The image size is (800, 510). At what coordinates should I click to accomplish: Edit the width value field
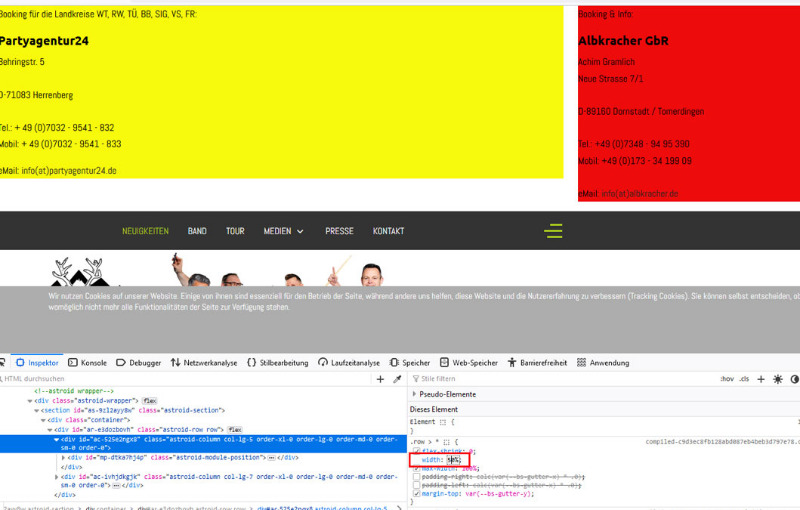pos(453,460)
